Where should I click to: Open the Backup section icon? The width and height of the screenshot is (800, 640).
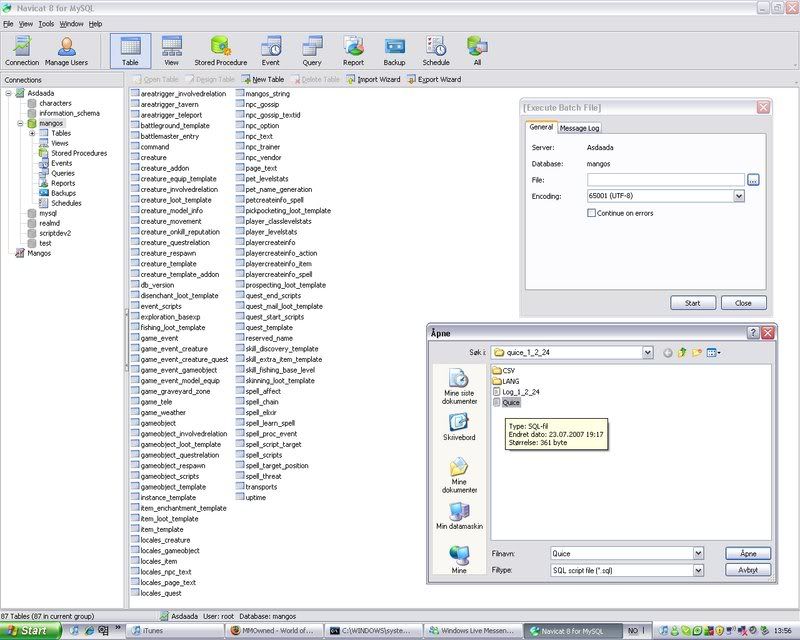tap(394, 51)
